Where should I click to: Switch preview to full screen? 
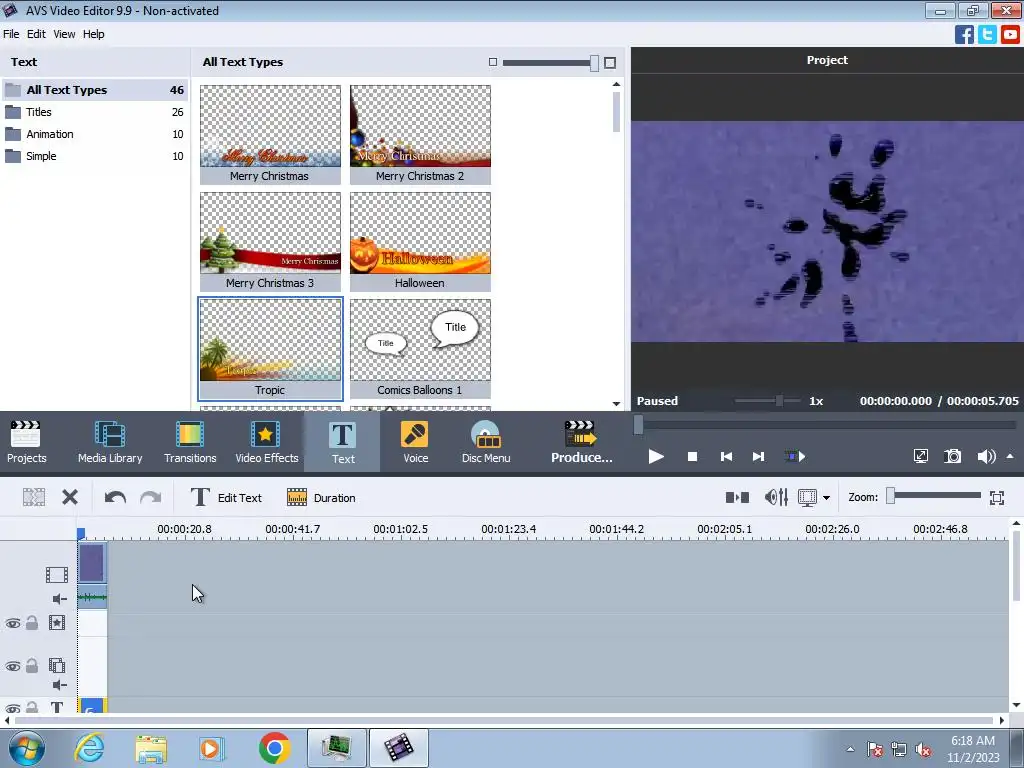[x=921, y=456]
